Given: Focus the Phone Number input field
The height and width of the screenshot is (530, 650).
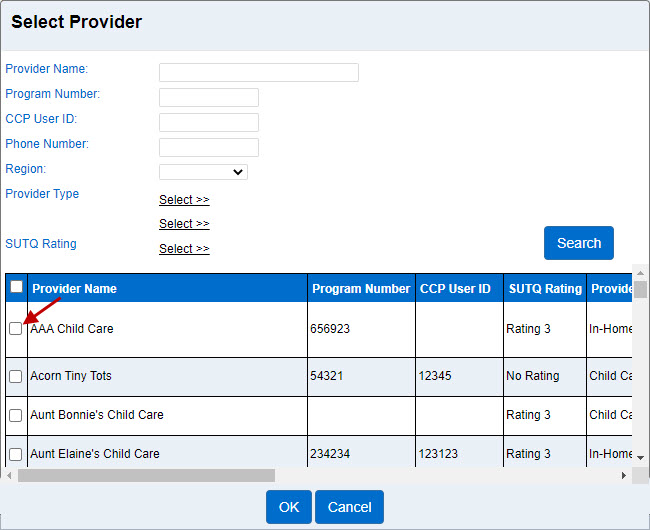Looking at the screenshot, I should [x=209, y=147].
